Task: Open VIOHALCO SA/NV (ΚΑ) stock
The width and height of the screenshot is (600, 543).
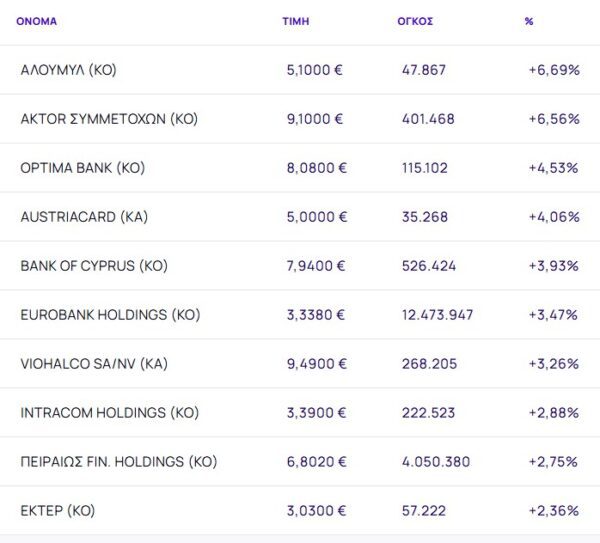Action: coord(93,364)
